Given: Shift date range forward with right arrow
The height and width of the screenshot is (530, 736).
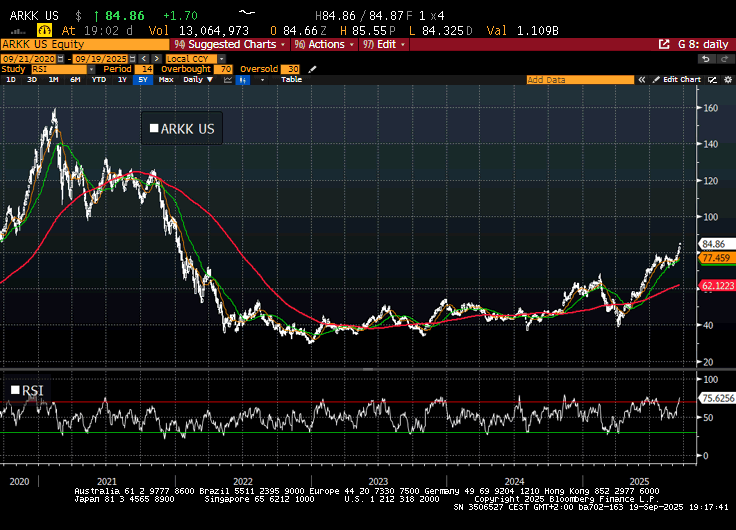Looking at the screenshot, I should pos(157,59).
